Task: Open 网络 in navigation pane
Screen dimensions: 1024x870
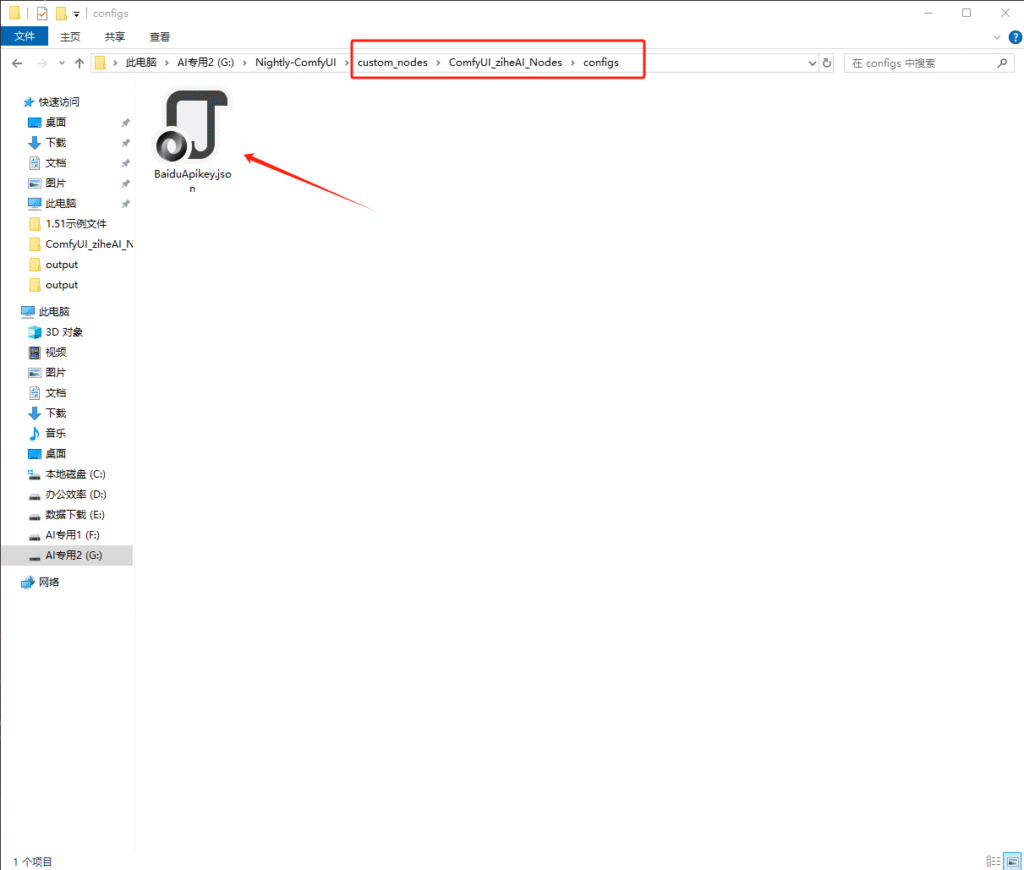Action: pyautogui.click(x=48, y=582)
